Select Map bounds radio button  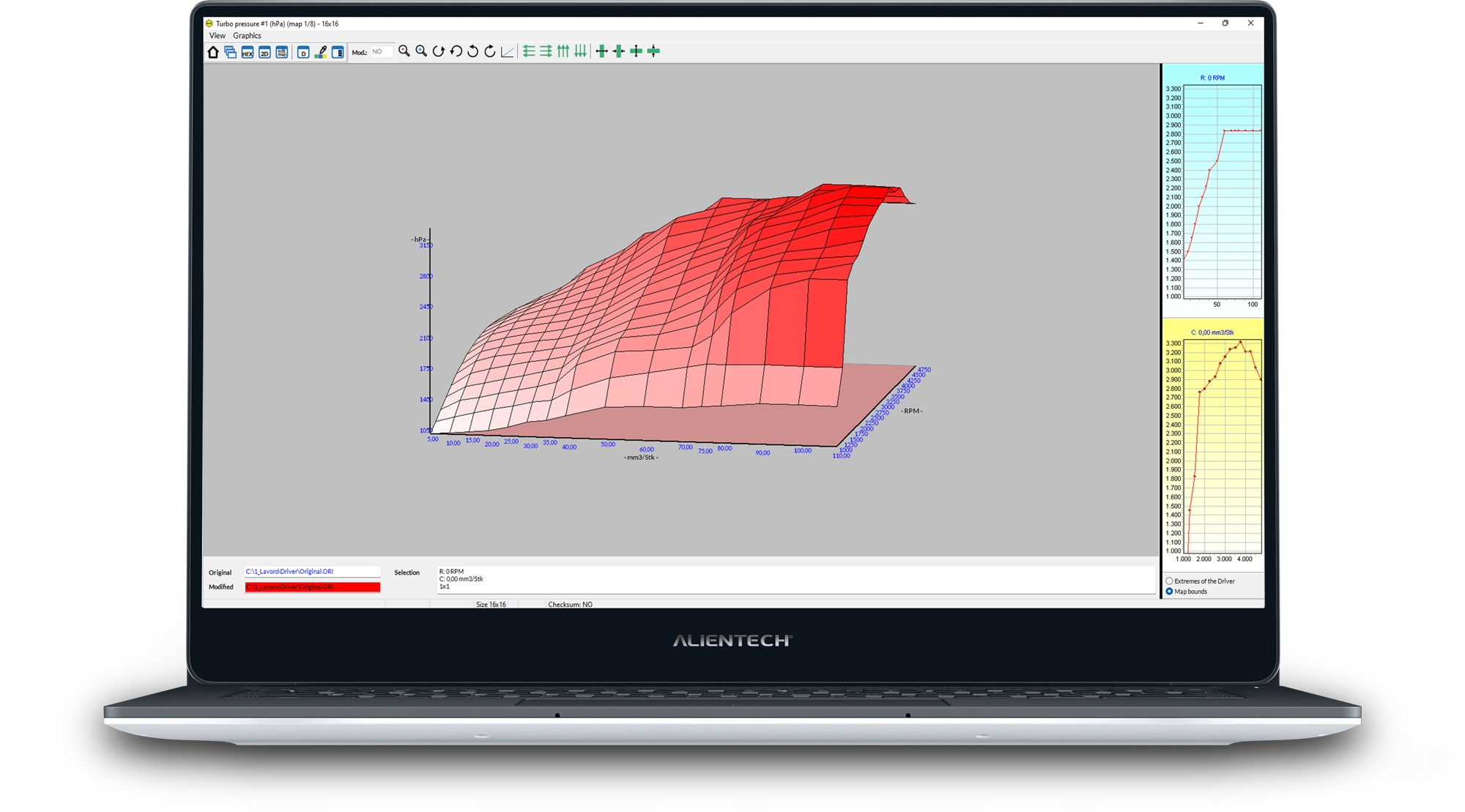[1170, 591]
